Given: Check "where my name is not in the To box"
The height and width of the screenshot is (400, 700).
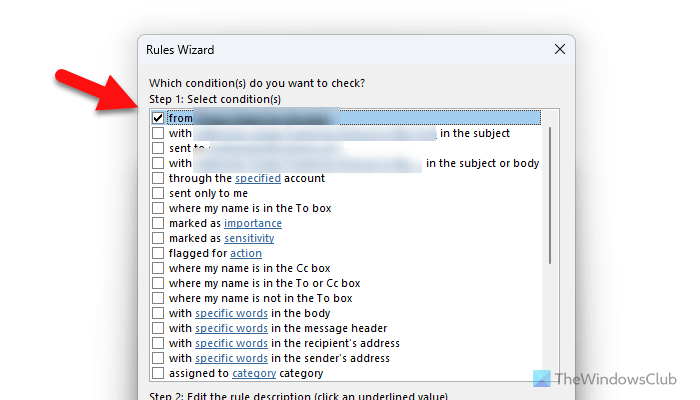Looking at the screenshot, I should pyautogui.click(x=158, y=298).
